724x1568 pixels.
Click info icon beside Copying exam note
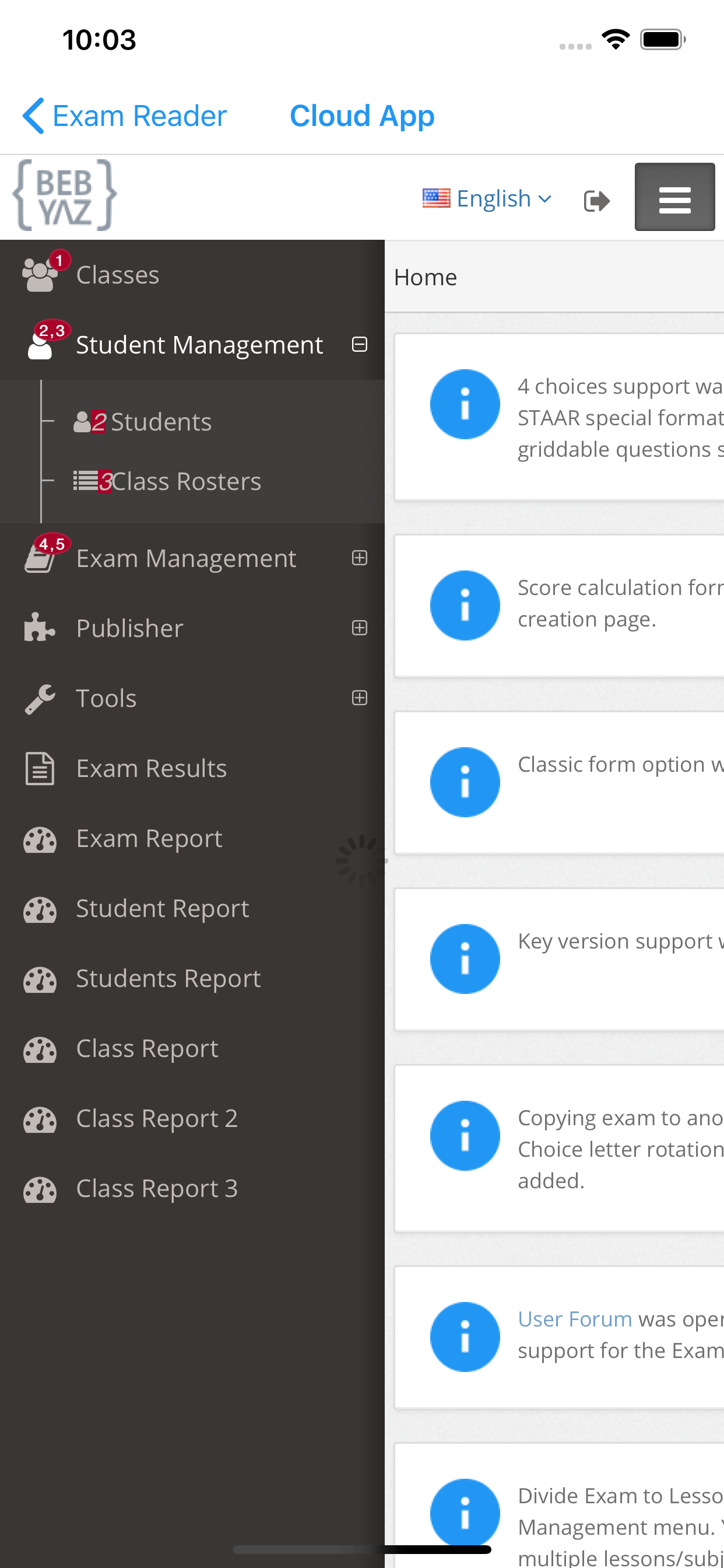click(465, 1135)
